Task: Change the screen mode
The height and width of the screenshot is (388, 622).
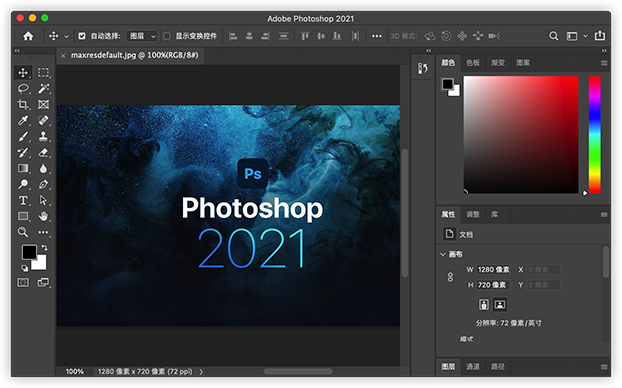Action: tap(43, 282)
